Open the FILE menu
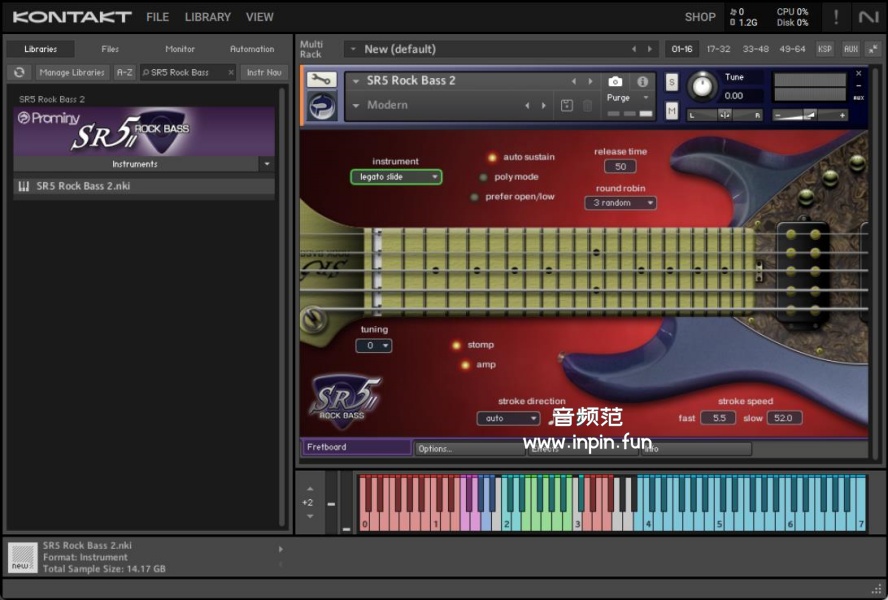The width and height of the screenshot is (888, 600). click(157, 17)
